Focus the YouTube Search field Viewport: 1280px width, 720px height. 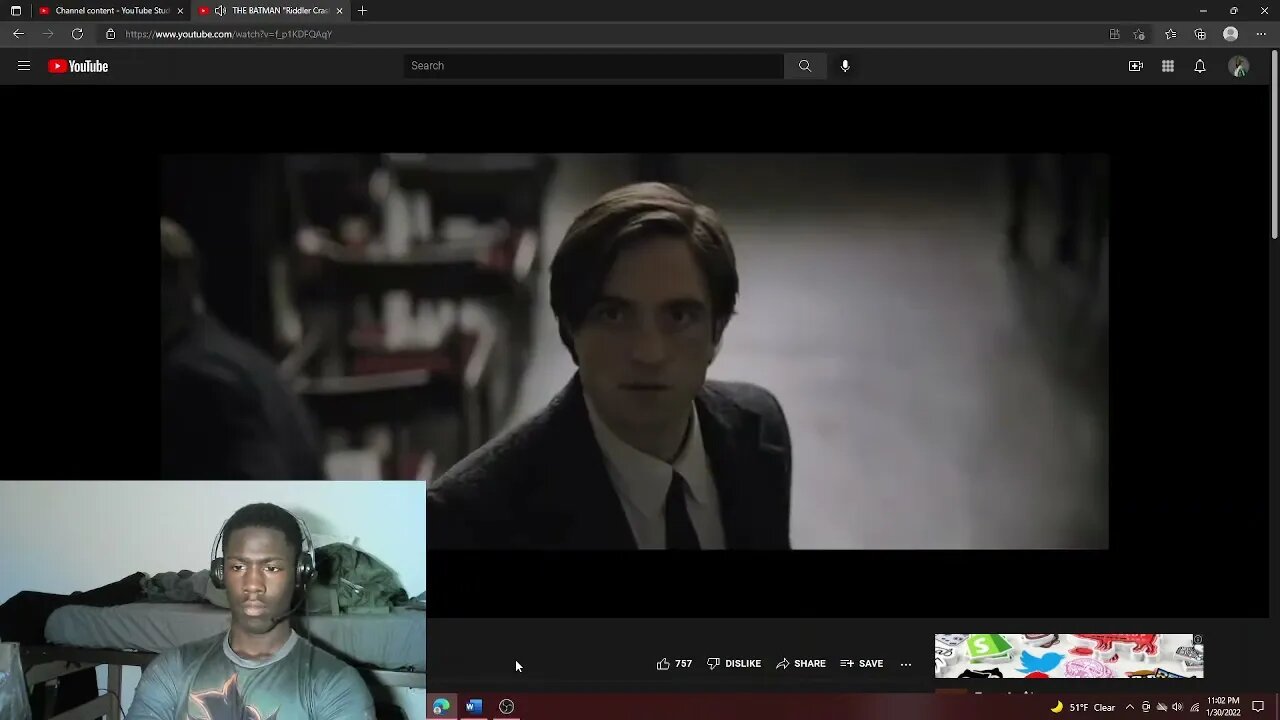594,66
